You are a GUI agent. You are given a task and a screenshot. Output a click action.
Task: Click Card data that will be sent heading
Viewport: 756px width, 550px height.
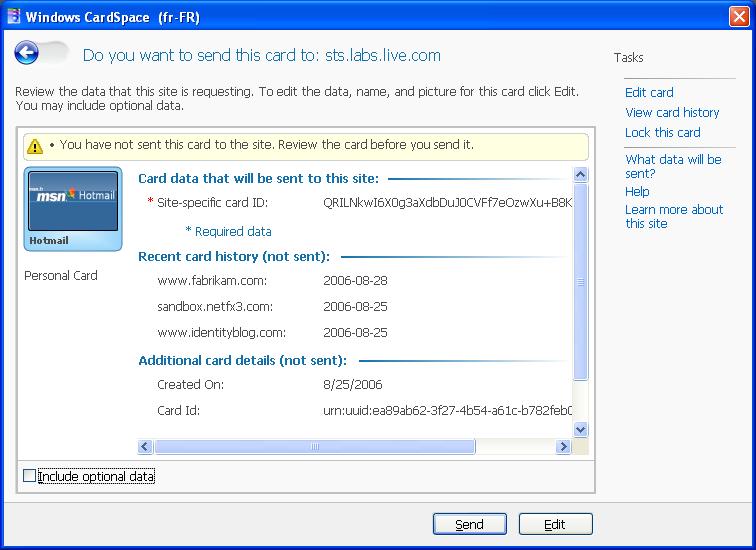pyautogui.click(x=258, y=178)
